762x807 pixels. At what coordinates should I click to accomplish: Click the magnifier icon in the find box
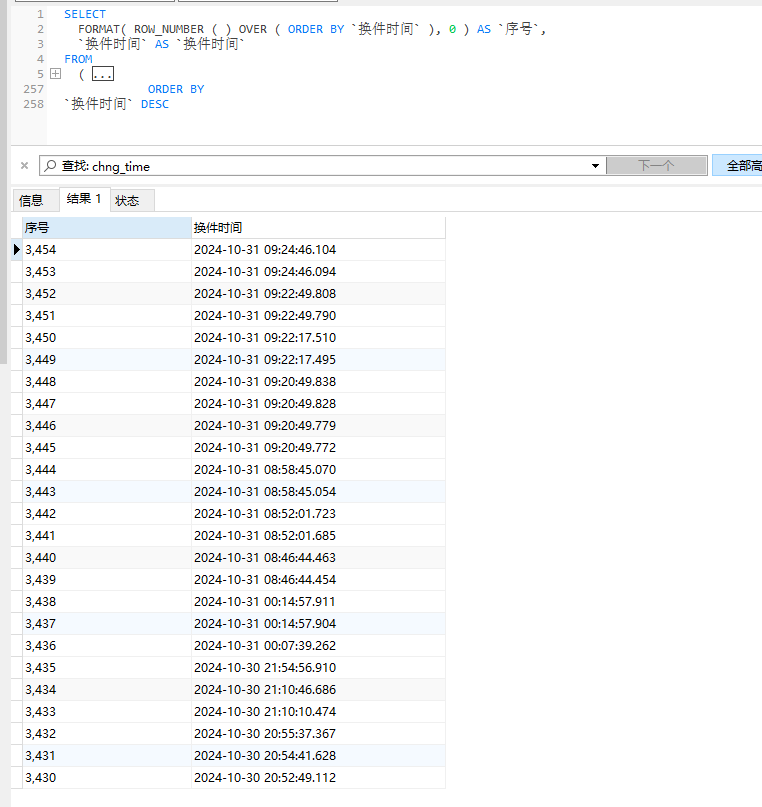pyautogui.click(x=50, y=166)
